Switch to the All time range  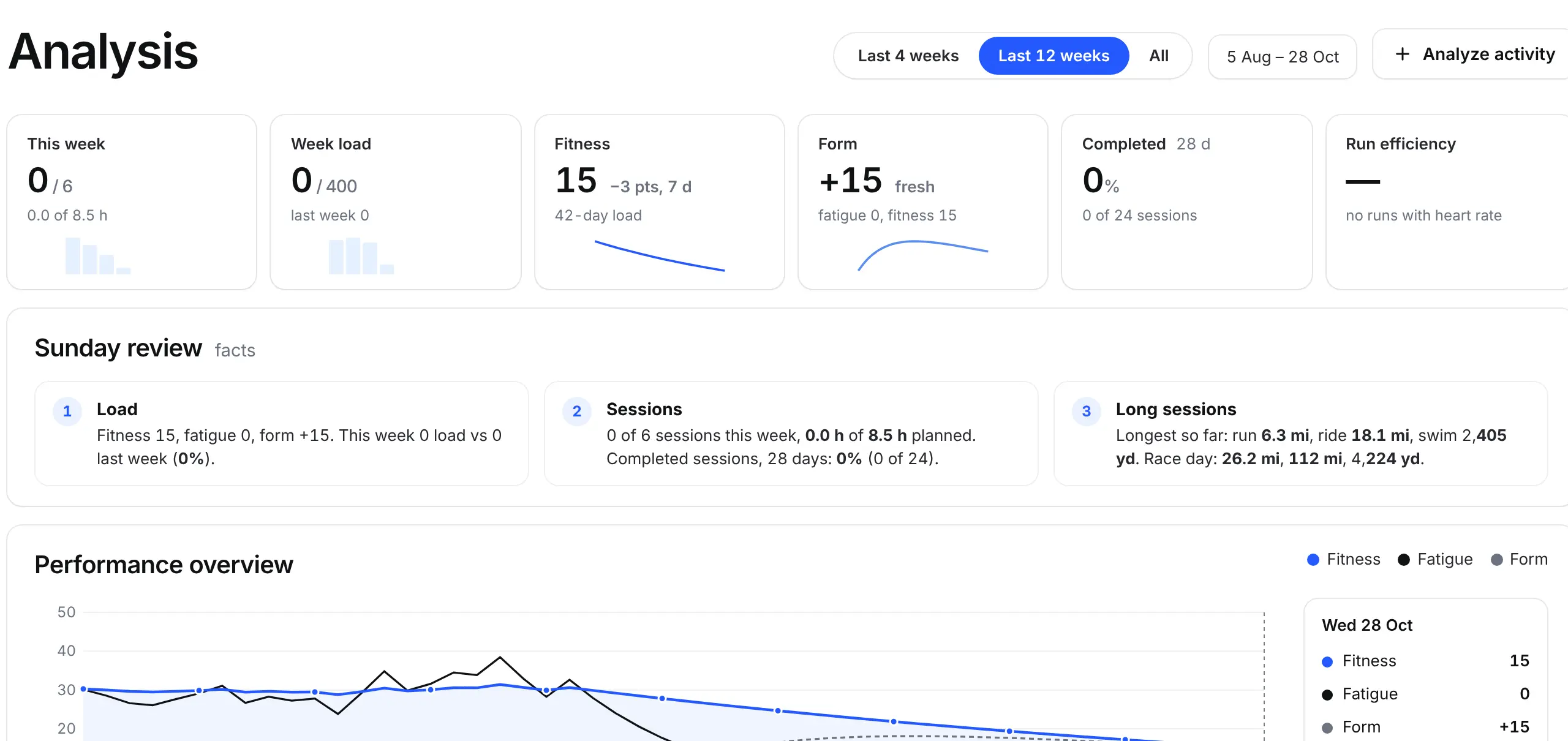1159,56
